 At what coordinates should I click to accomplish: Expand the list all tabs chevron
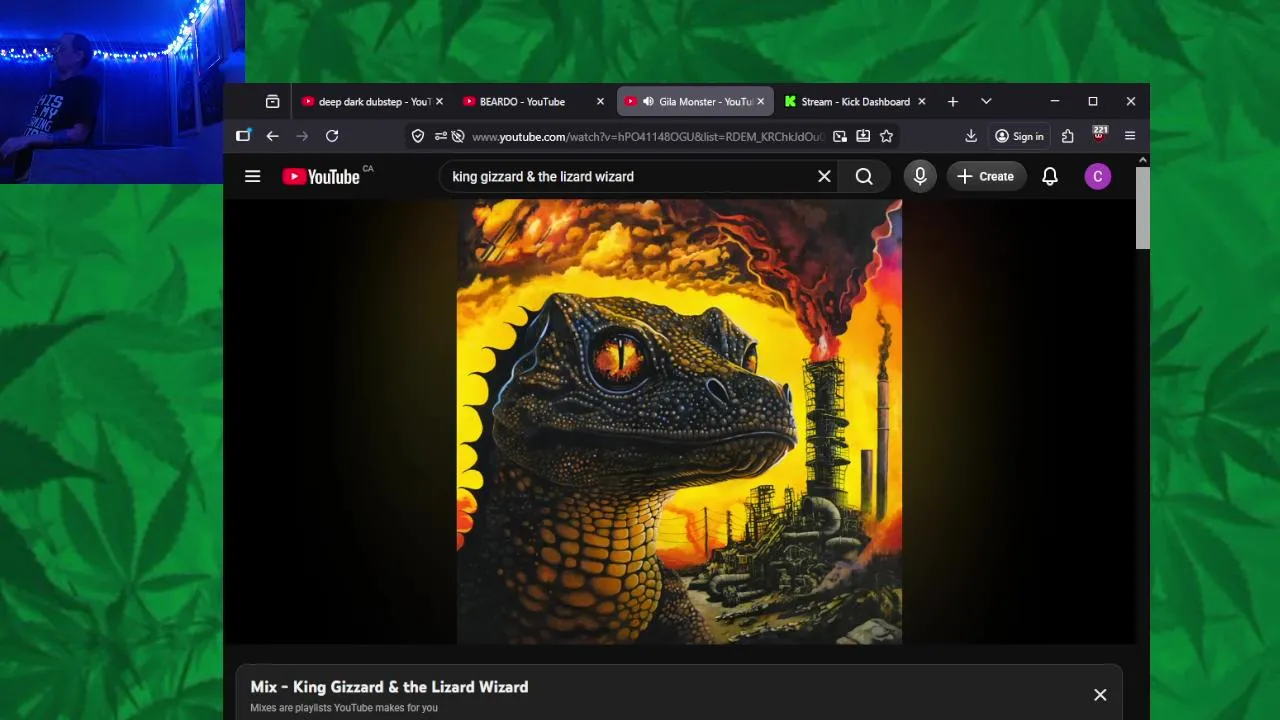pyautogui.click(x=986, y=101)
